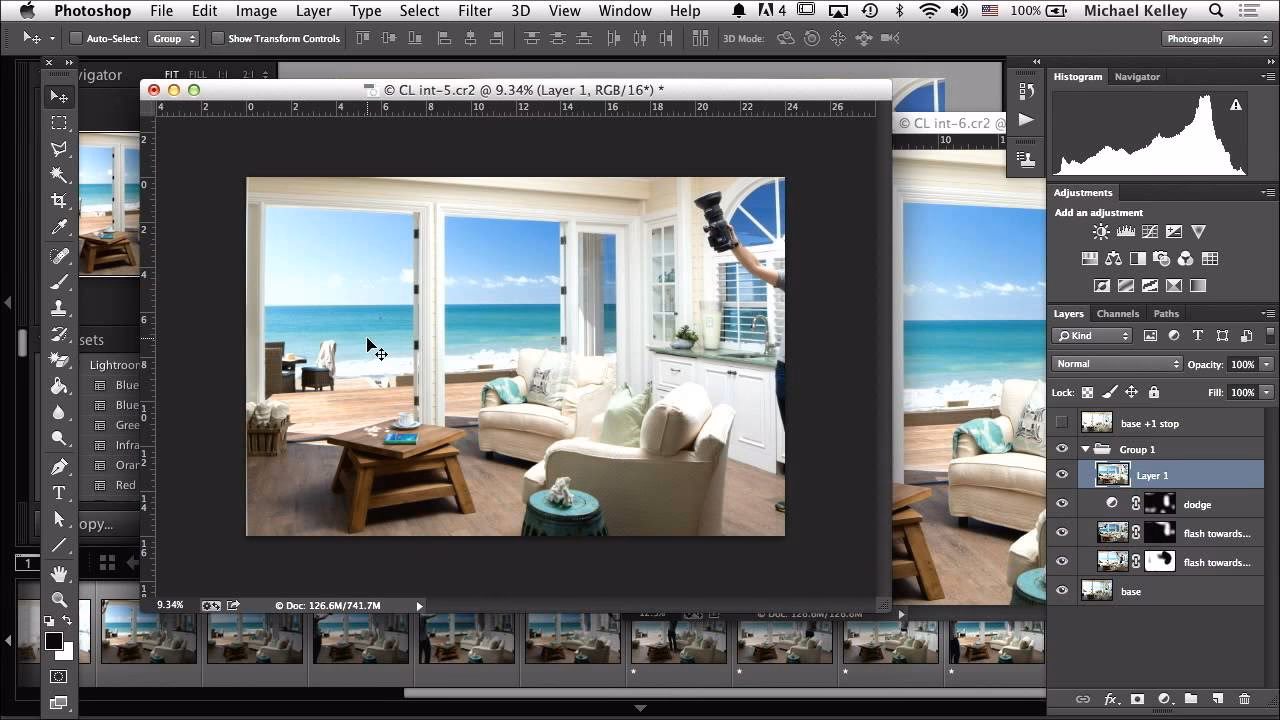The height and width of the screenshot is (720, 1280).
Task: Enable Show Transform Controls checkbox
Action: click(x=218, y=39)
